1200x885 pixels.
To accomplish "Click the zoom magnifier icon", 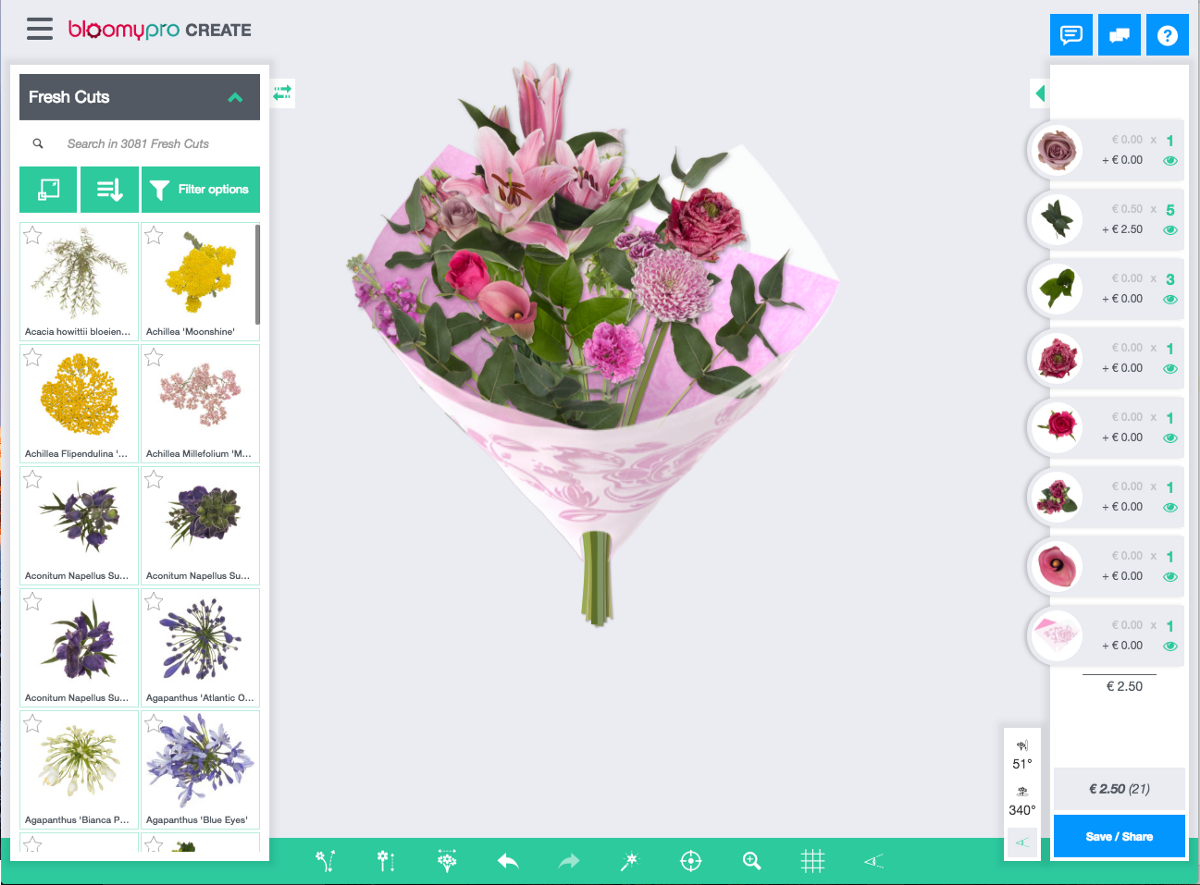I will pyautogui.click(x=752, y=861).
